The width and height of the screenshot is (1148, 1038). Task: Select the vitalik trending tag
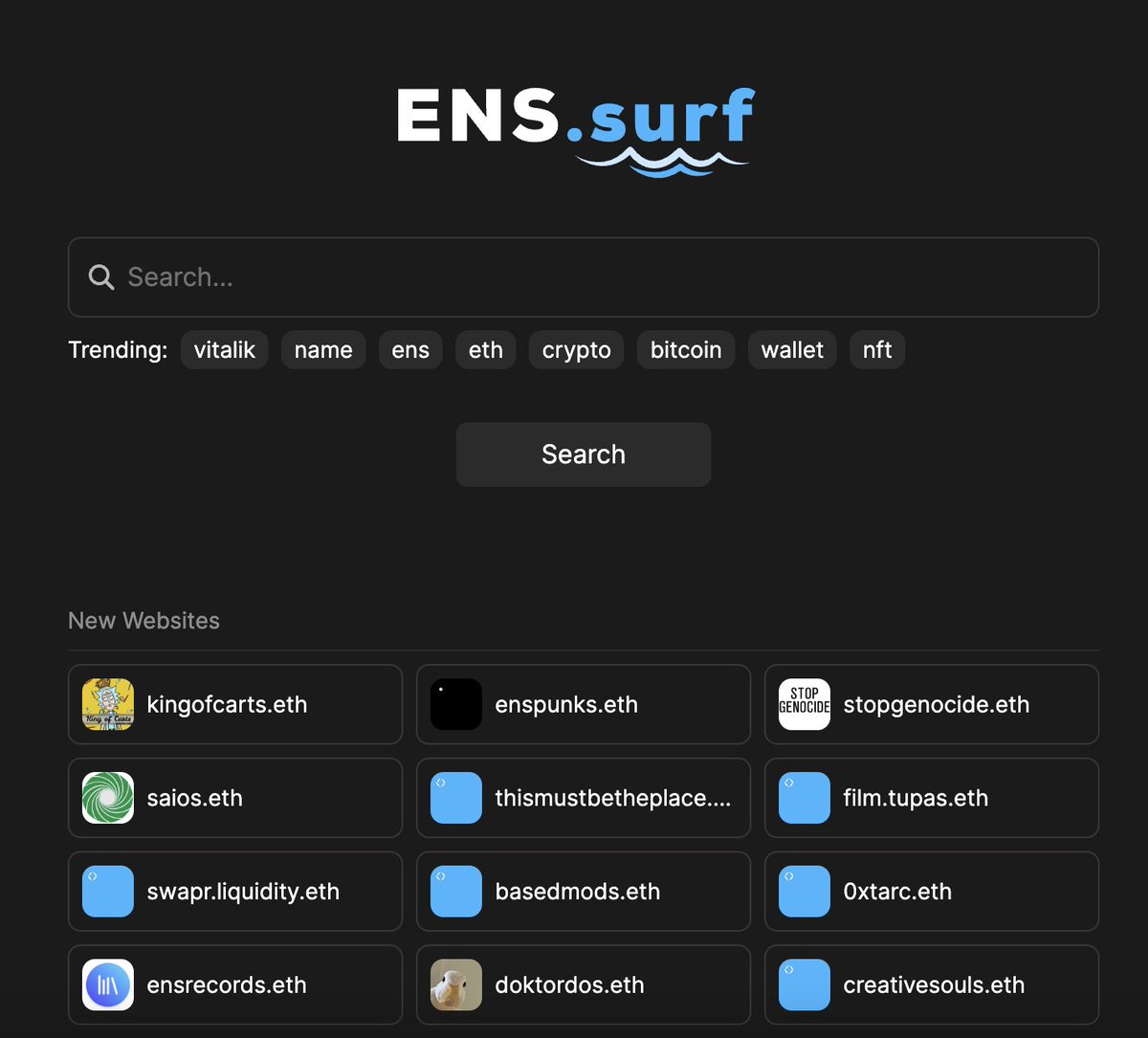[x=224, y=349]
